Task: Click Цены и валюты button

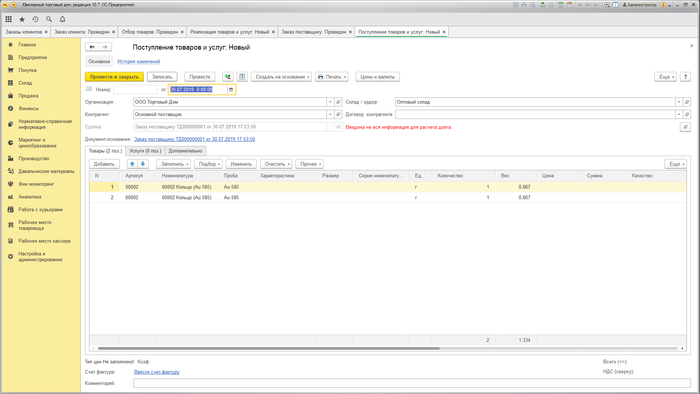Action: [378, 77]
